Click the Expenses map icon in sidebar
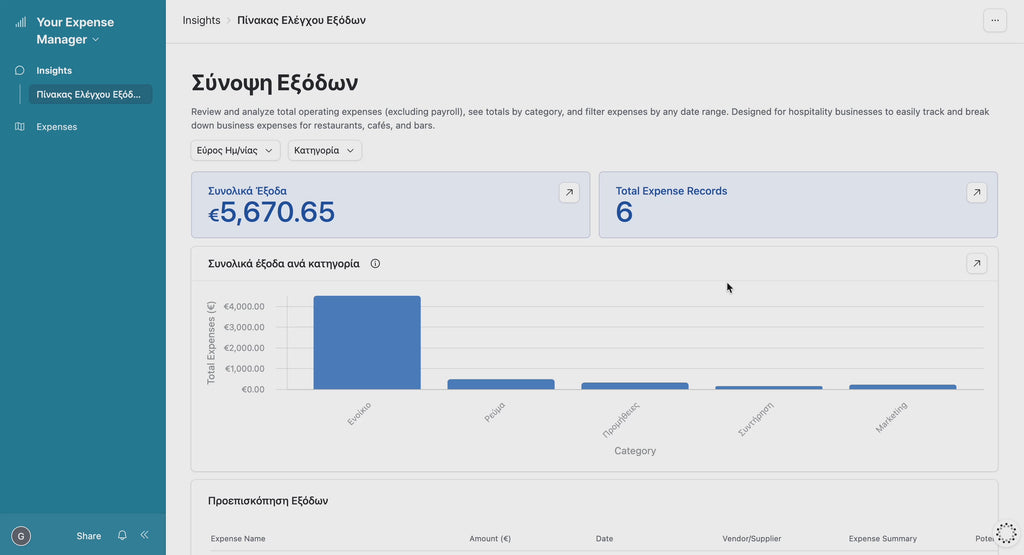Screen dimensions: 1024x555 click(20, 127)
